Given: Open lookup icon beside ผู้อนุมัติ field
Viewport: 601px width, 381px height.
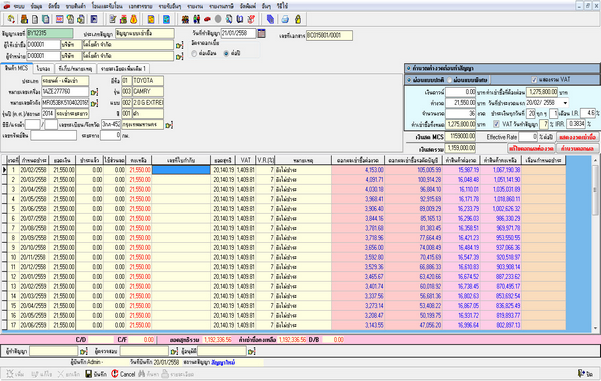Looking at the screenshot, I should tap(251, 351).
